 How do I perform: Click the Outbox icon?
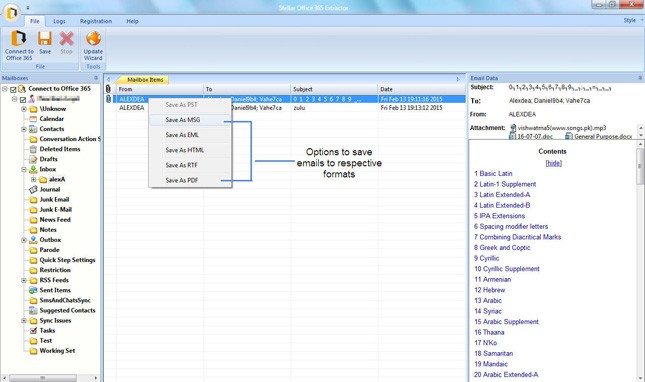pos(33,240)
